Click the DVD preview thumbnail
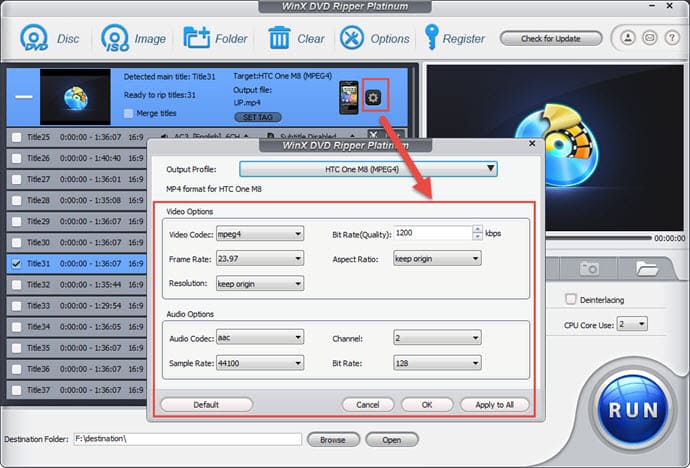Viewport: 690px width, 468px height. [75, 96]
